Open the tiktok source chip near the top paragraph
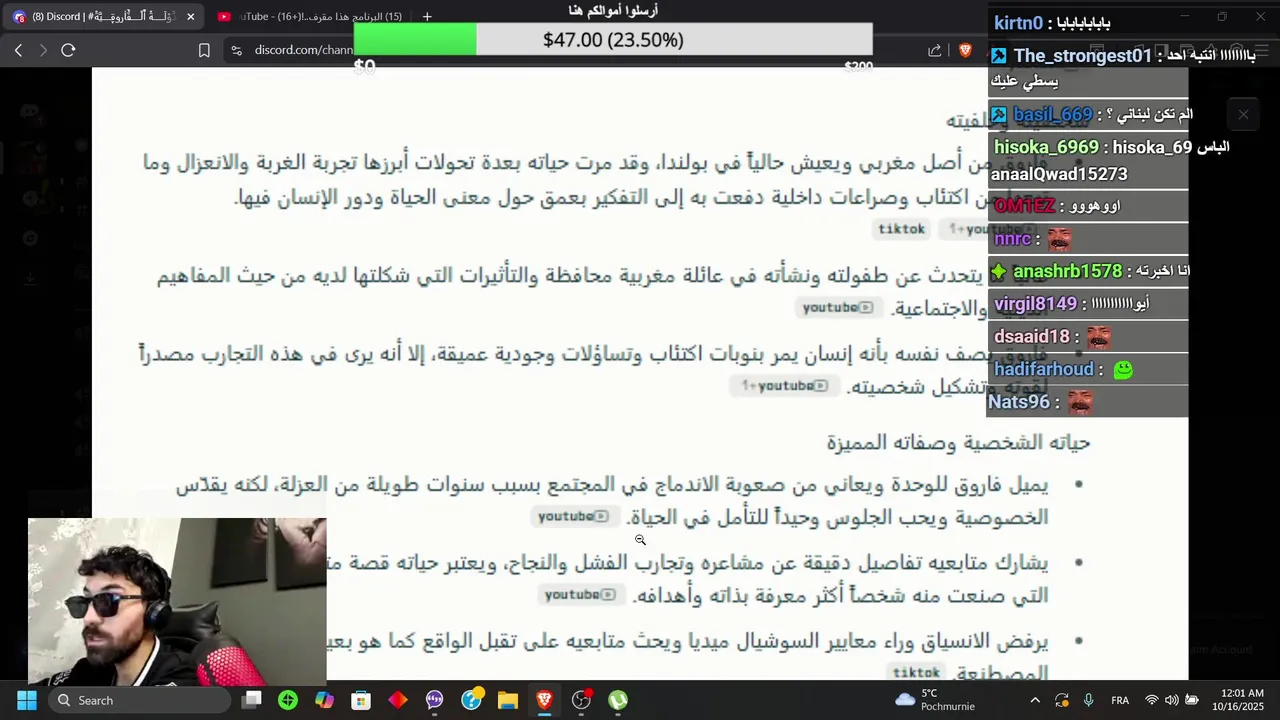This screenshot has height=720, width=1280. 902,229
